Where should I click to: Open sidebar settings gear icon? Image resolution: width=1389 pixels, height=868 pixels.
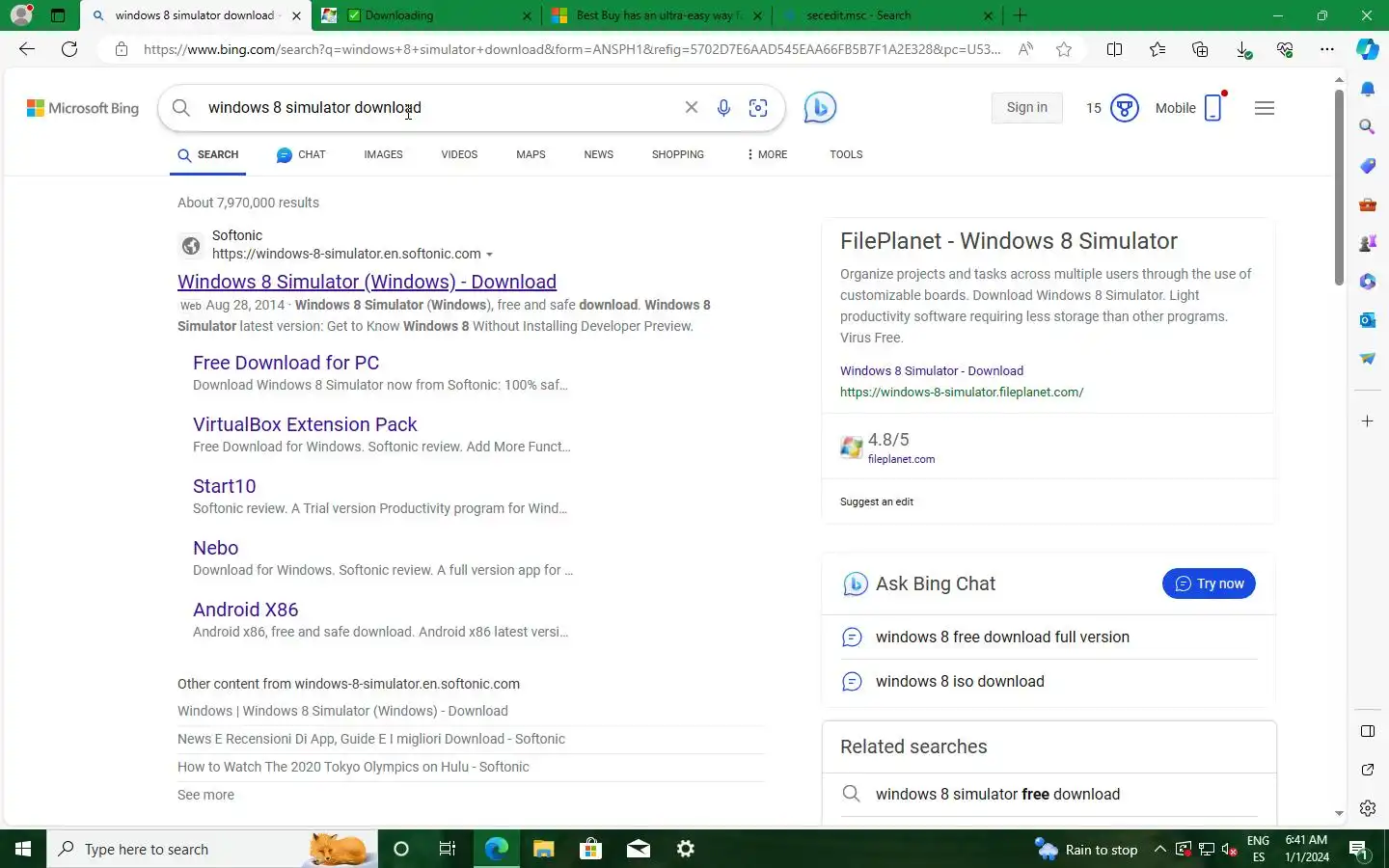click(1368, 808)
